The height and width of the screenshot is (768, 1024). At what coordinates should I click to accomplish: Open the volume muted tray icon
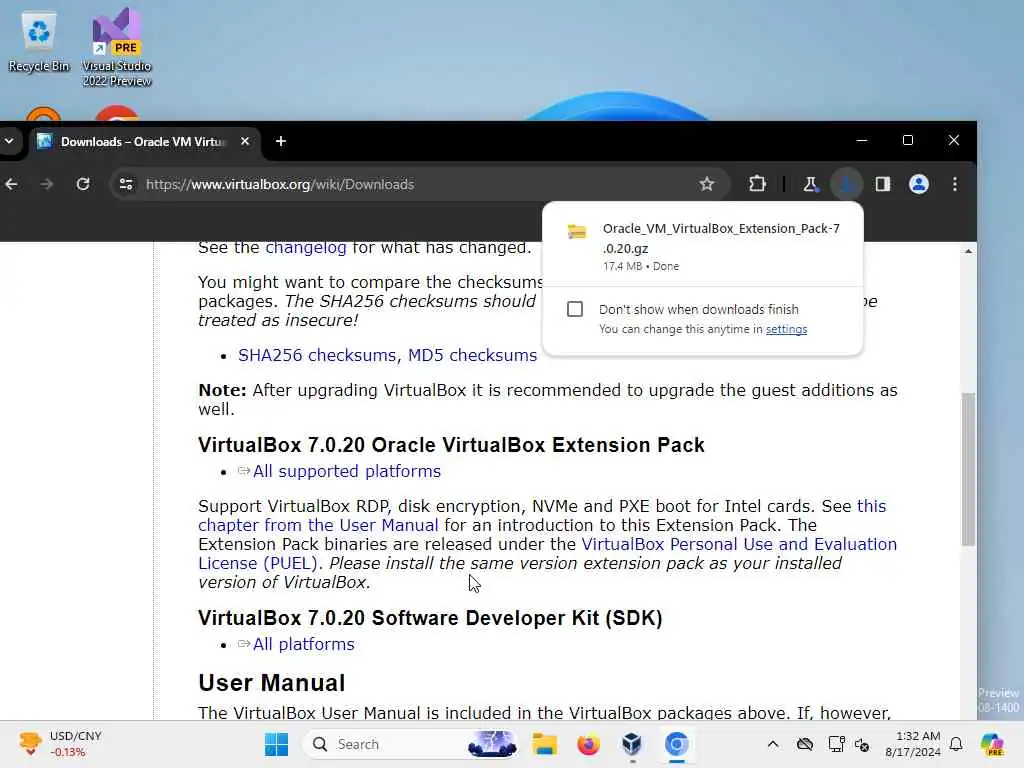click(x=862, y=744)
